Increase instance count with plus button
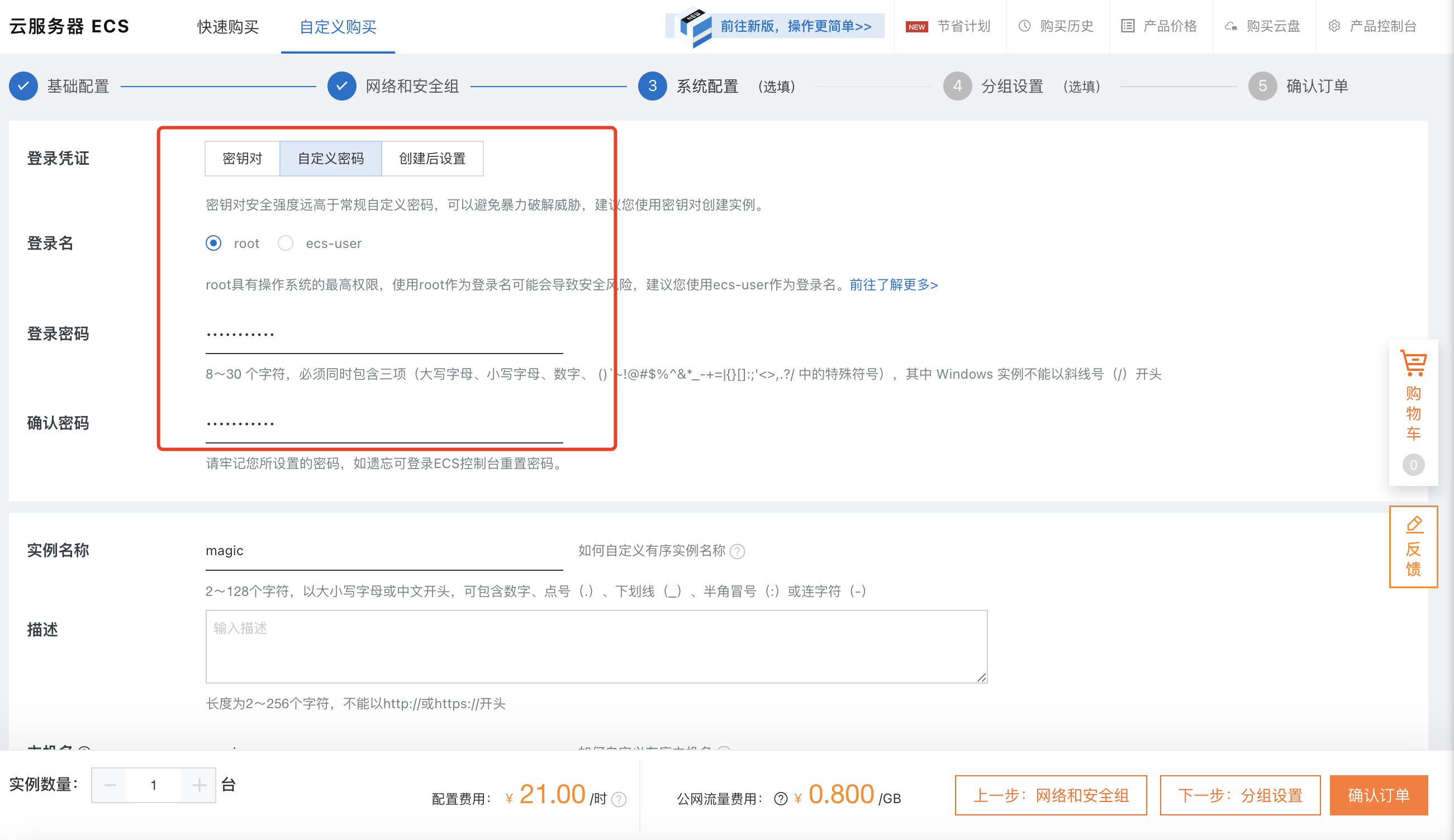 [x=198, y=785]
